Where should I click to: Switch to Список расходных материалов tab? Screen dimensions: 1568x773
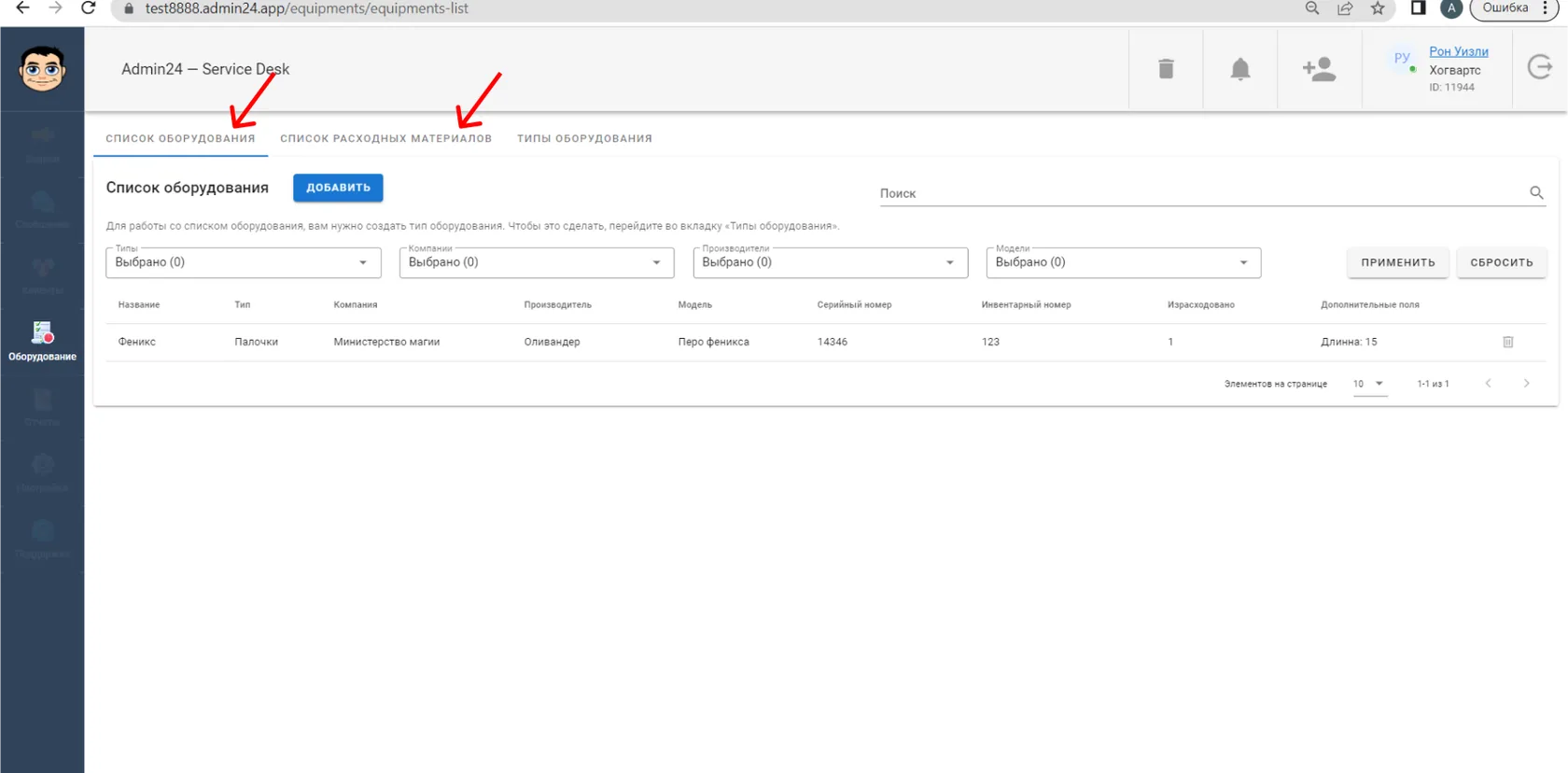coord(386,138)
